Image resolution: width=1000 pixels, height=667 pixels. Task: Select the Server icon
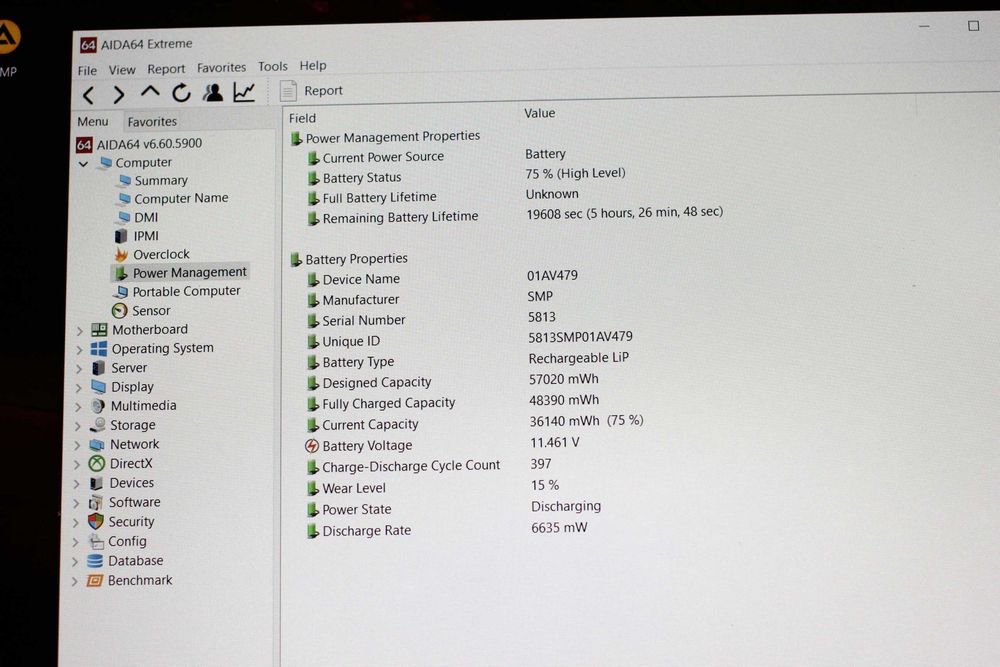[98, 368]
